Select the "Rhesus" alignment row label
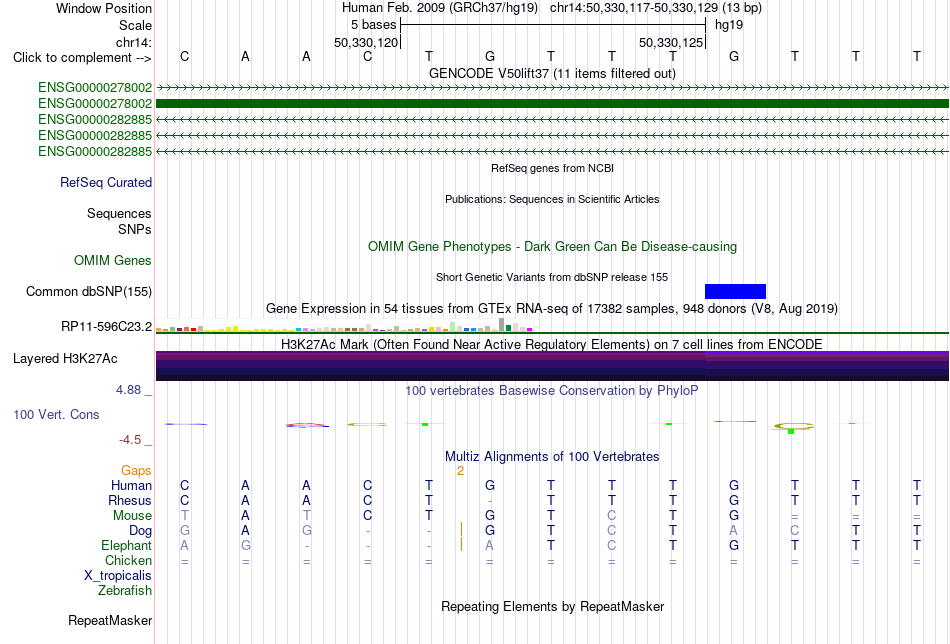Image resolution: width=950 pixels, height=644 pixels. (x=130, y=500)
